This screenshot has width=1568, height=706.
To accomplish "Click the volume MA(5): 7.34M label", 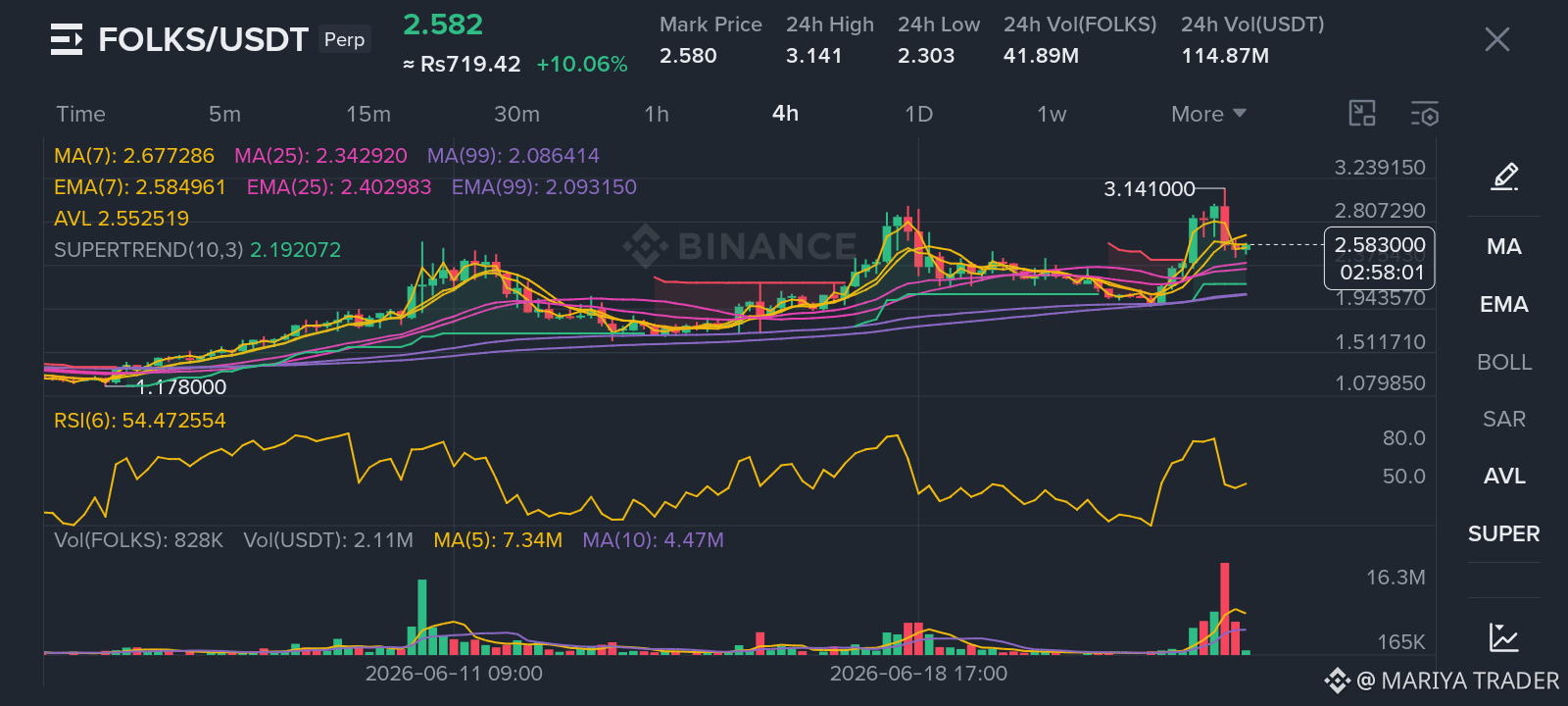I will (x=498, y=540).
